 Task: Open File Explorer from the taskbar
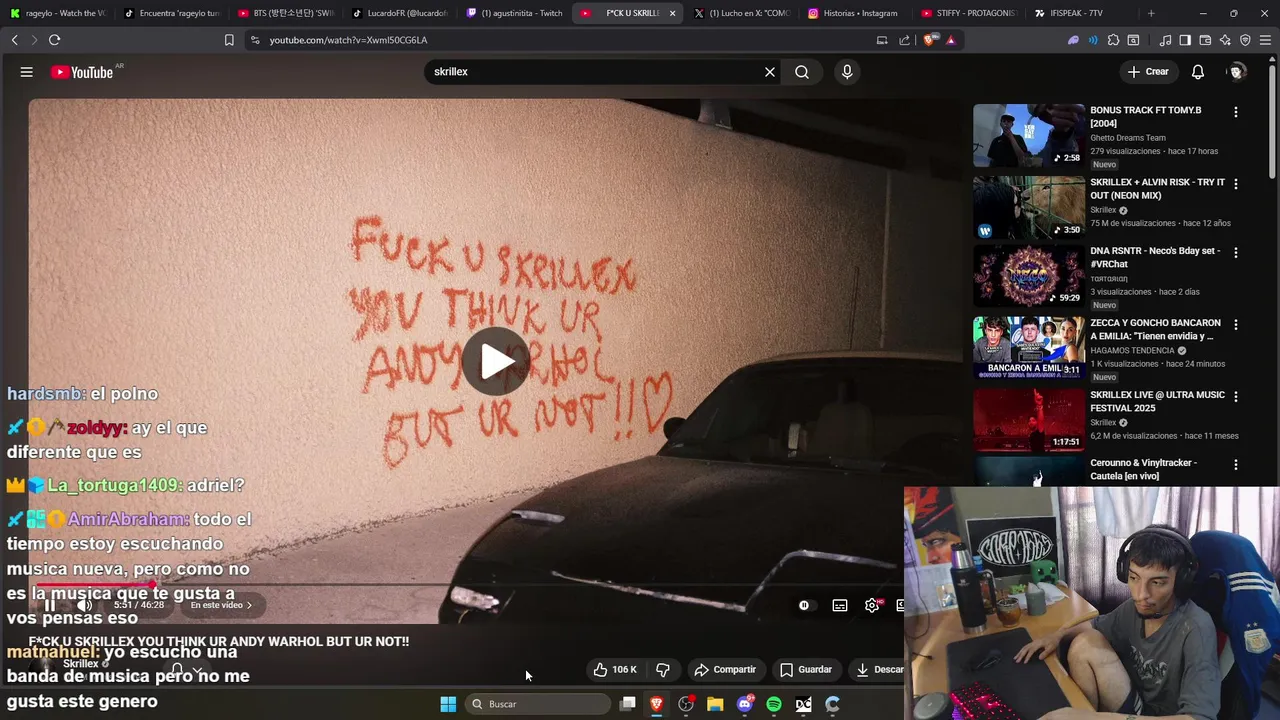click(x=715, y=704)
